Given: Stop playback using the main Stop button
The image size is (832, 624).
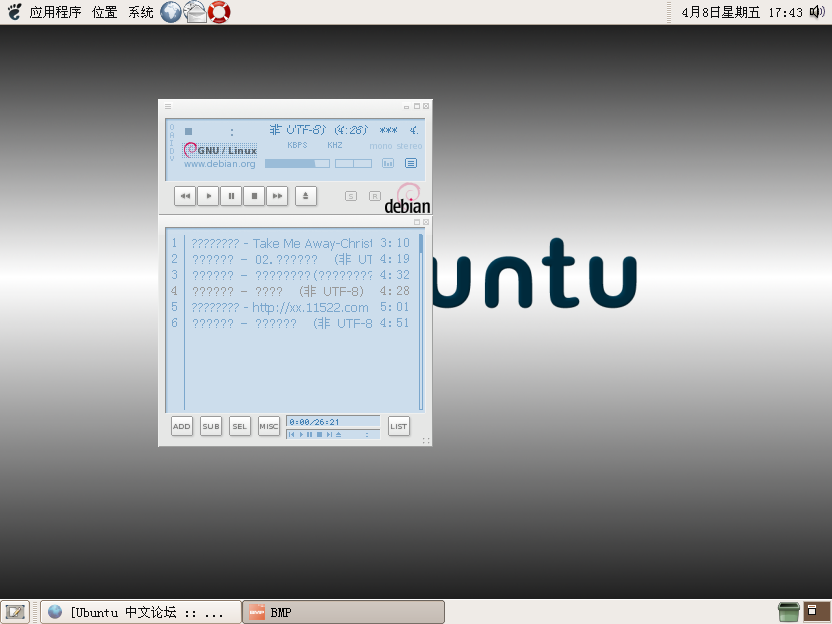Looking at the screenshot, I should (x=254, y=196).
